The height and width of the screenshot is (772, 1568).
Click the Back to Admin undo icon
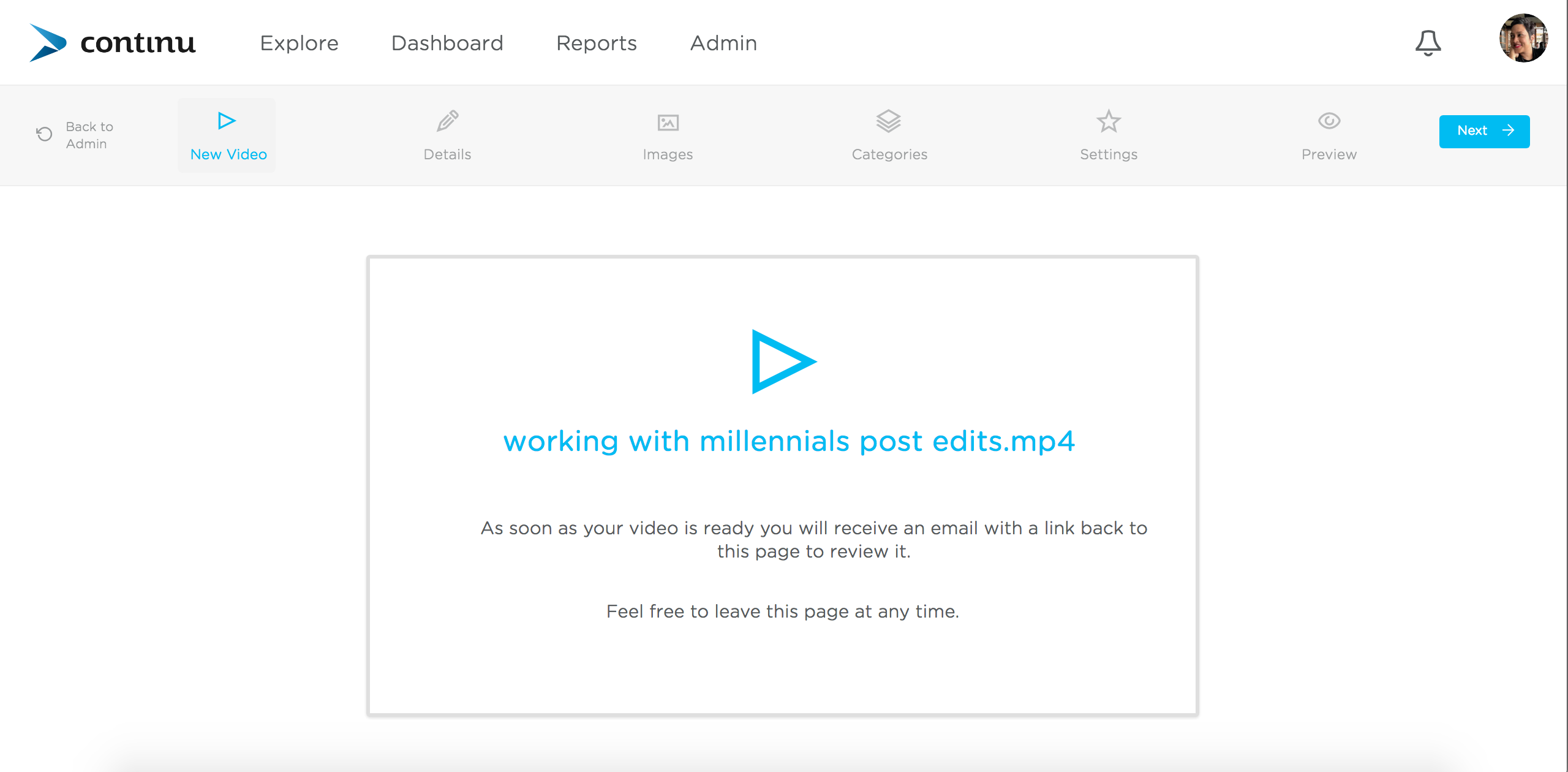[44, 134]
